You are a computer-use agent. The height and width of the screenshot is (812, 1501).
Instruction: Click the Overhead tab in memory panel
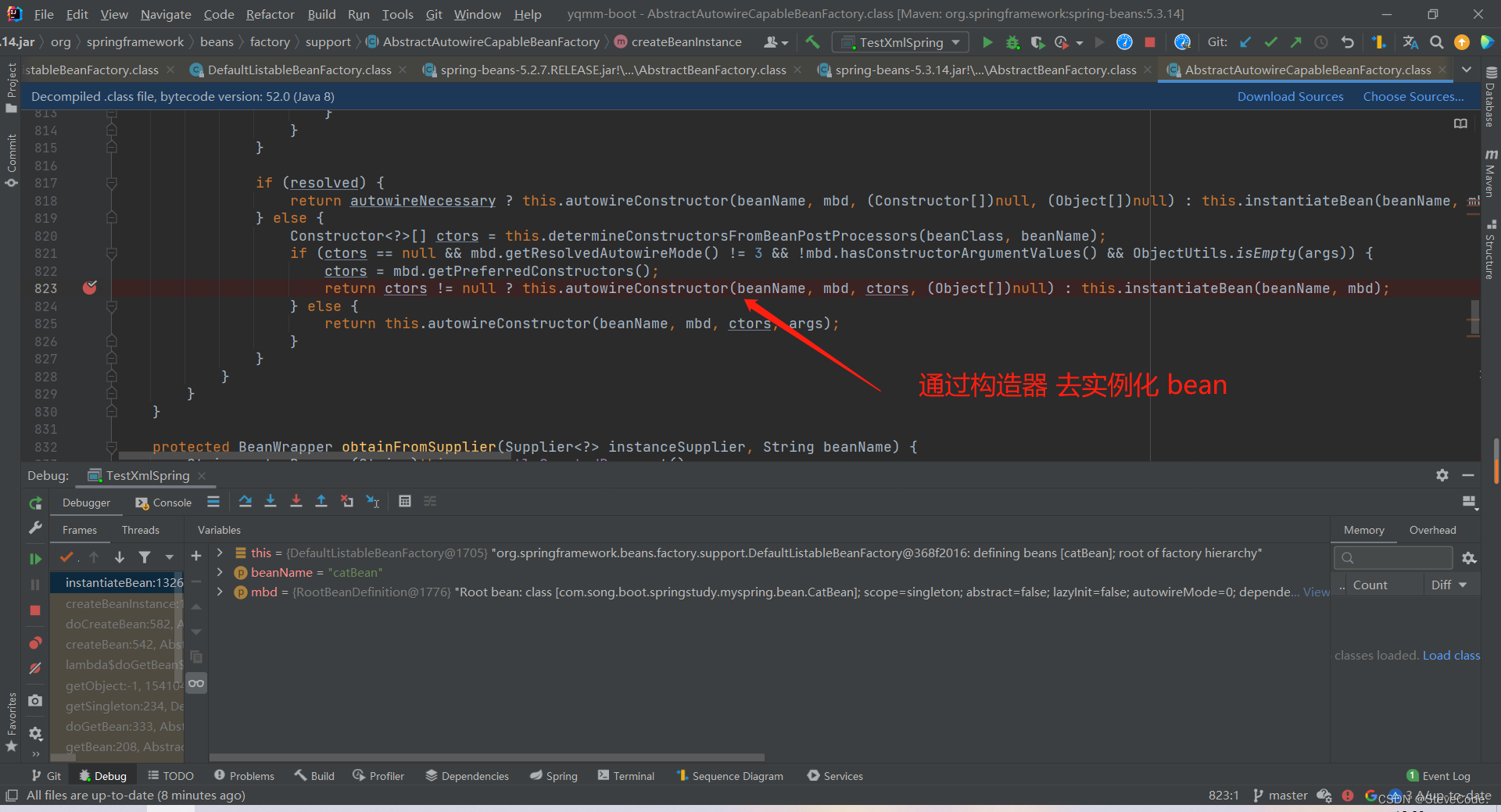pyautogui.click(x=1432, y=530)
